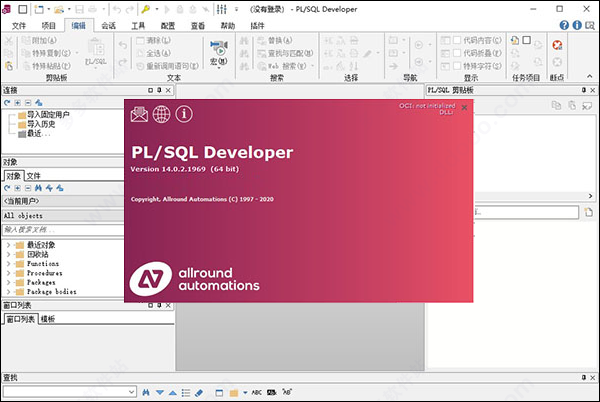Click the info icon on the splash screen
The height and width of the screenshot is (402, 600).
[184, 113]
